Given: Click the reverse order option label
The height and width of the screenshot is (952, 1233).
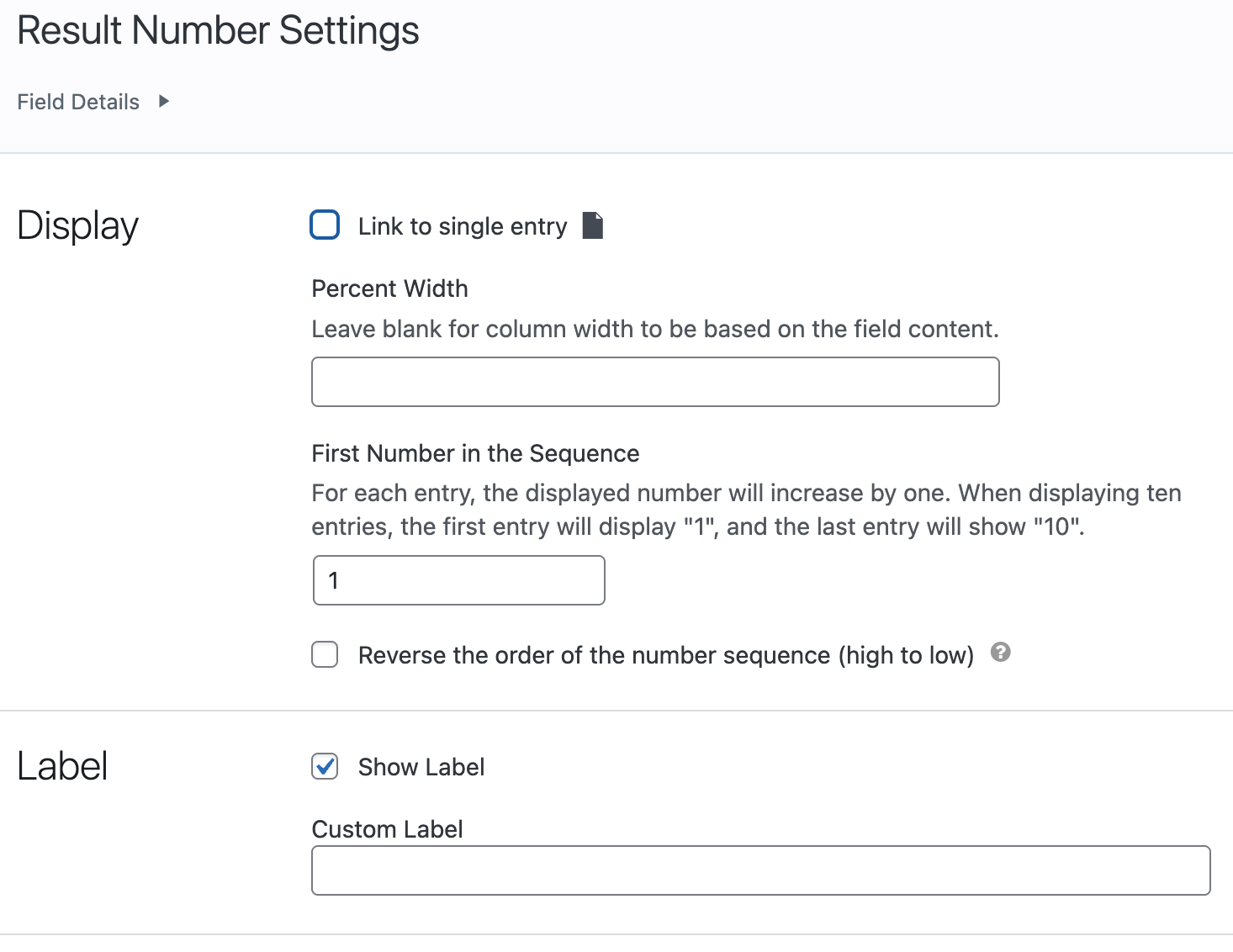Looking at the screenshot, I should click(665, 654).
